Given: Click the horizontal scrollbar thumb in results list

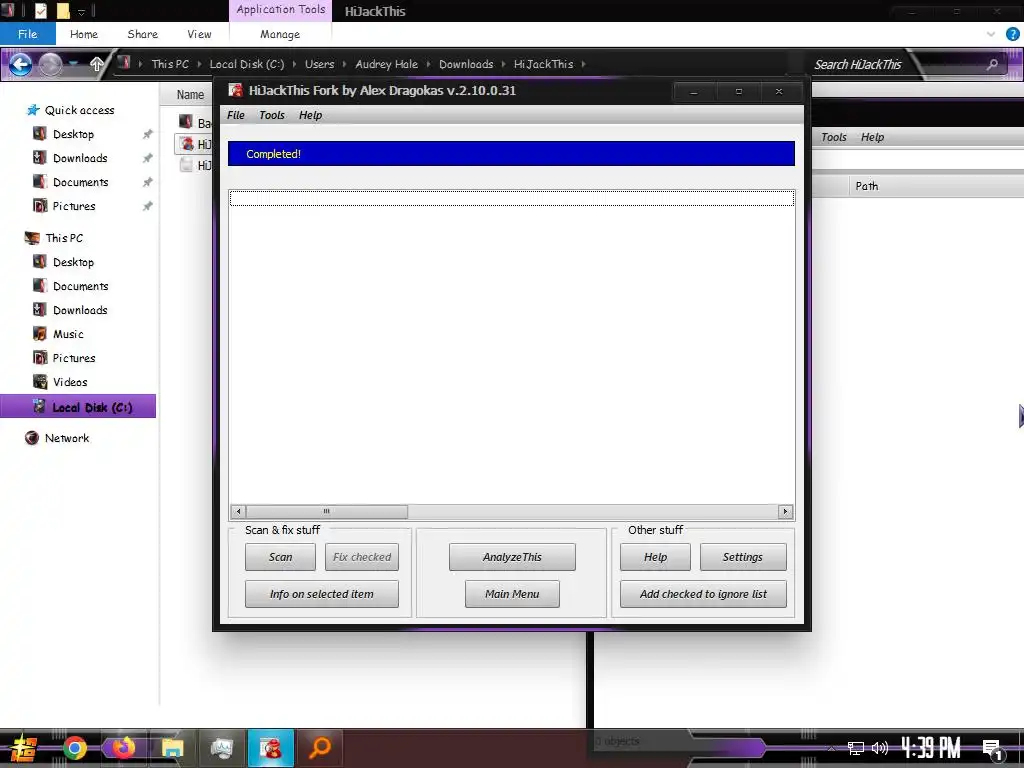Looking at the screenshot, I should [x=327, y=511].
